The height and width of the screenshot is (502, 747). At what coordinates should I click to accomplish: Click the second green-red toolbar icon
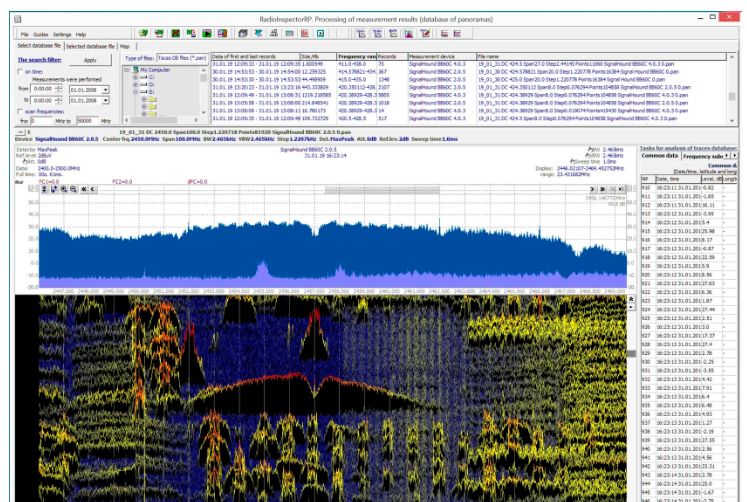(x=159, y=33)
